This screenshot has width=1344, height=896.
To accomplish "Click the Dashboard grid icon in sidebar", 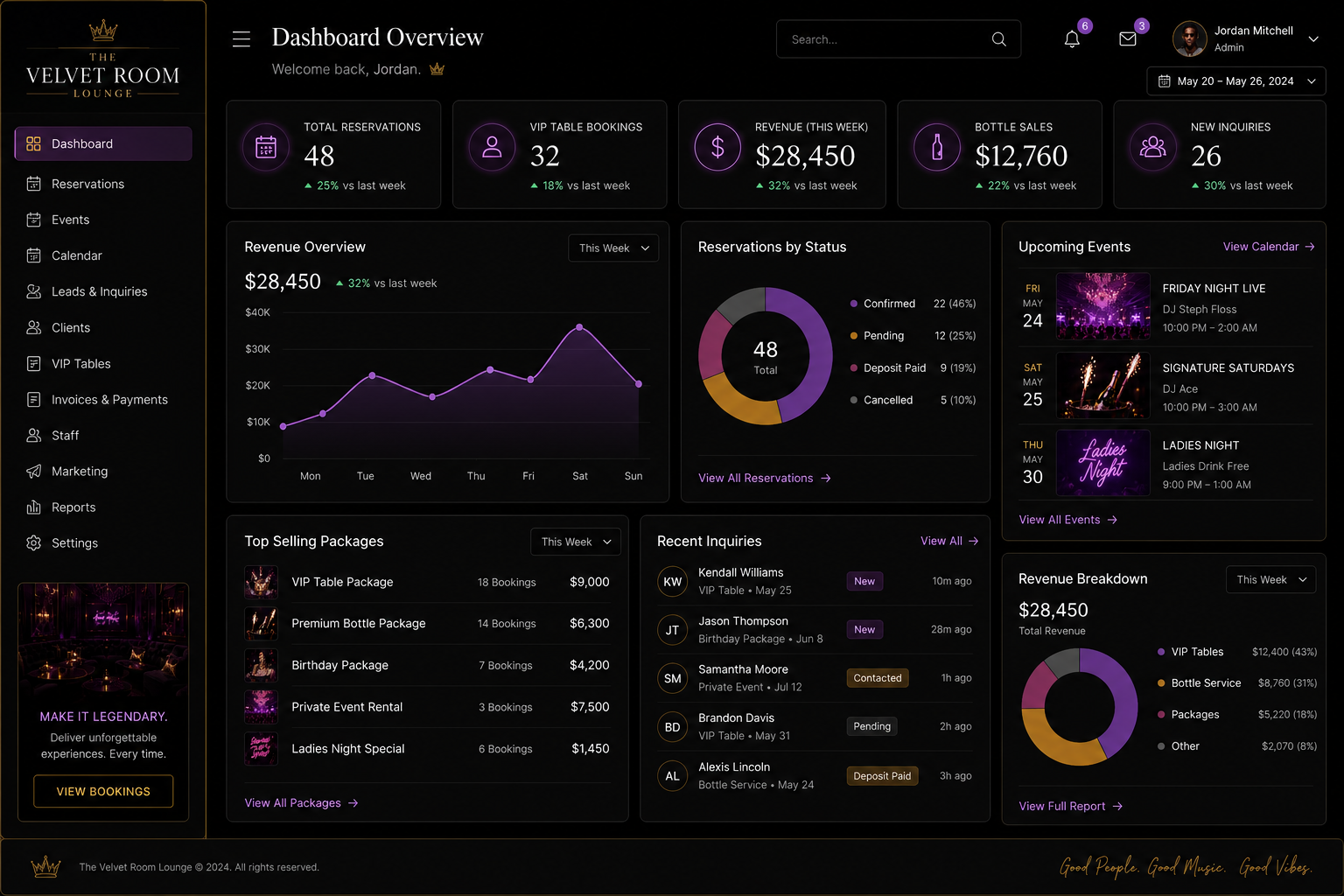I will [x=34, y=143].
